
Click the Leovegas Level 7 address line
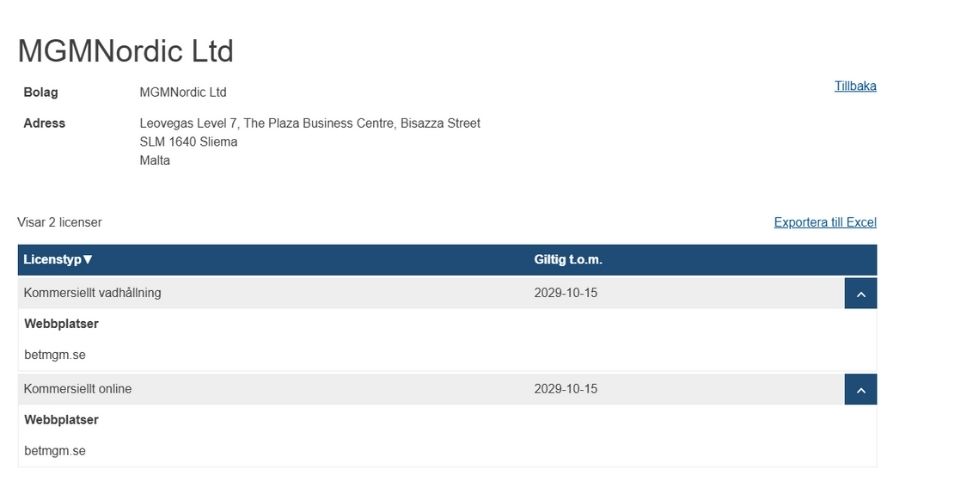(309, 123)
